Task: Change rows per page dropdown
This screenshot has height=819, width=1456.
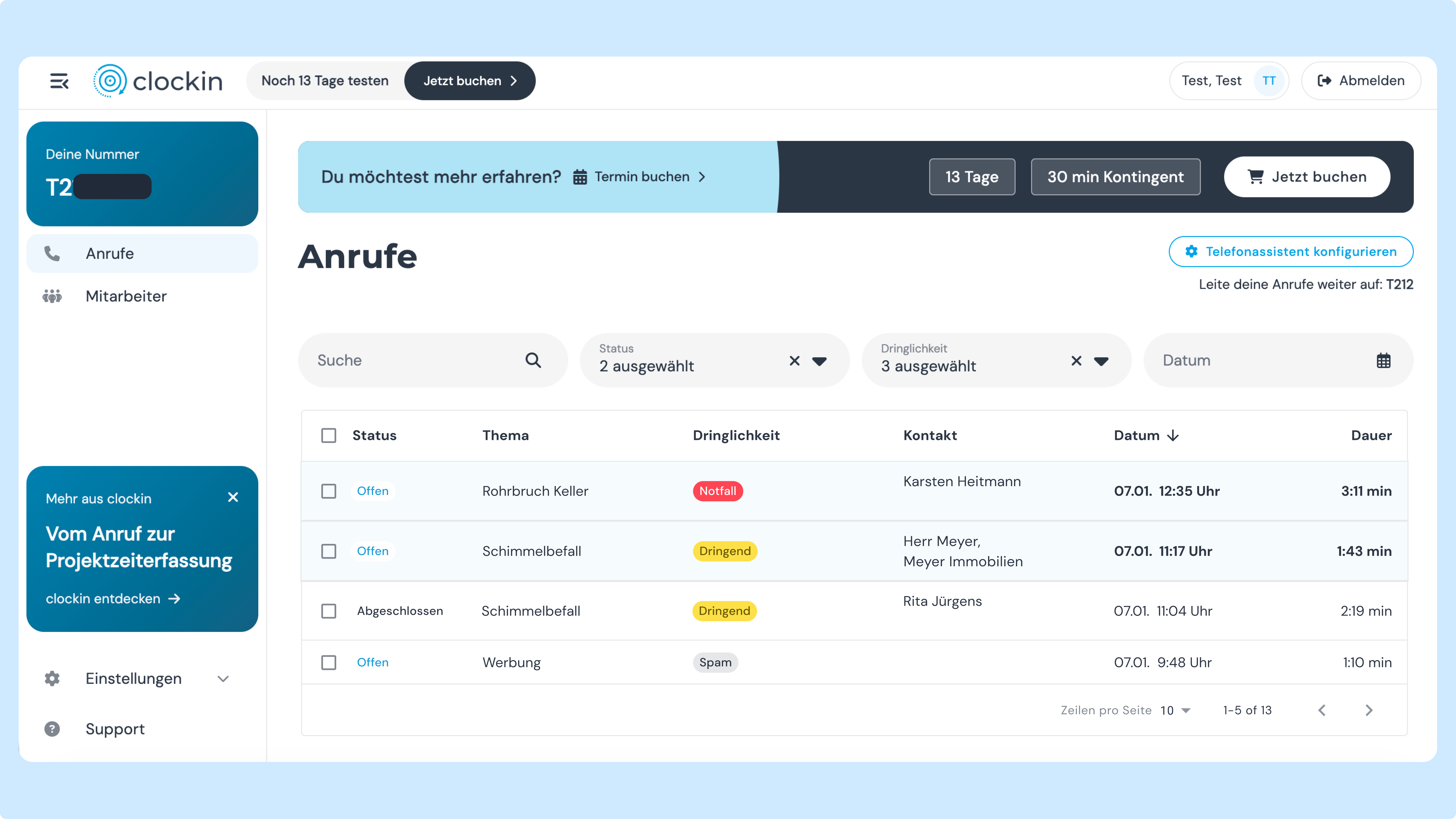Action: point(1176,710)
